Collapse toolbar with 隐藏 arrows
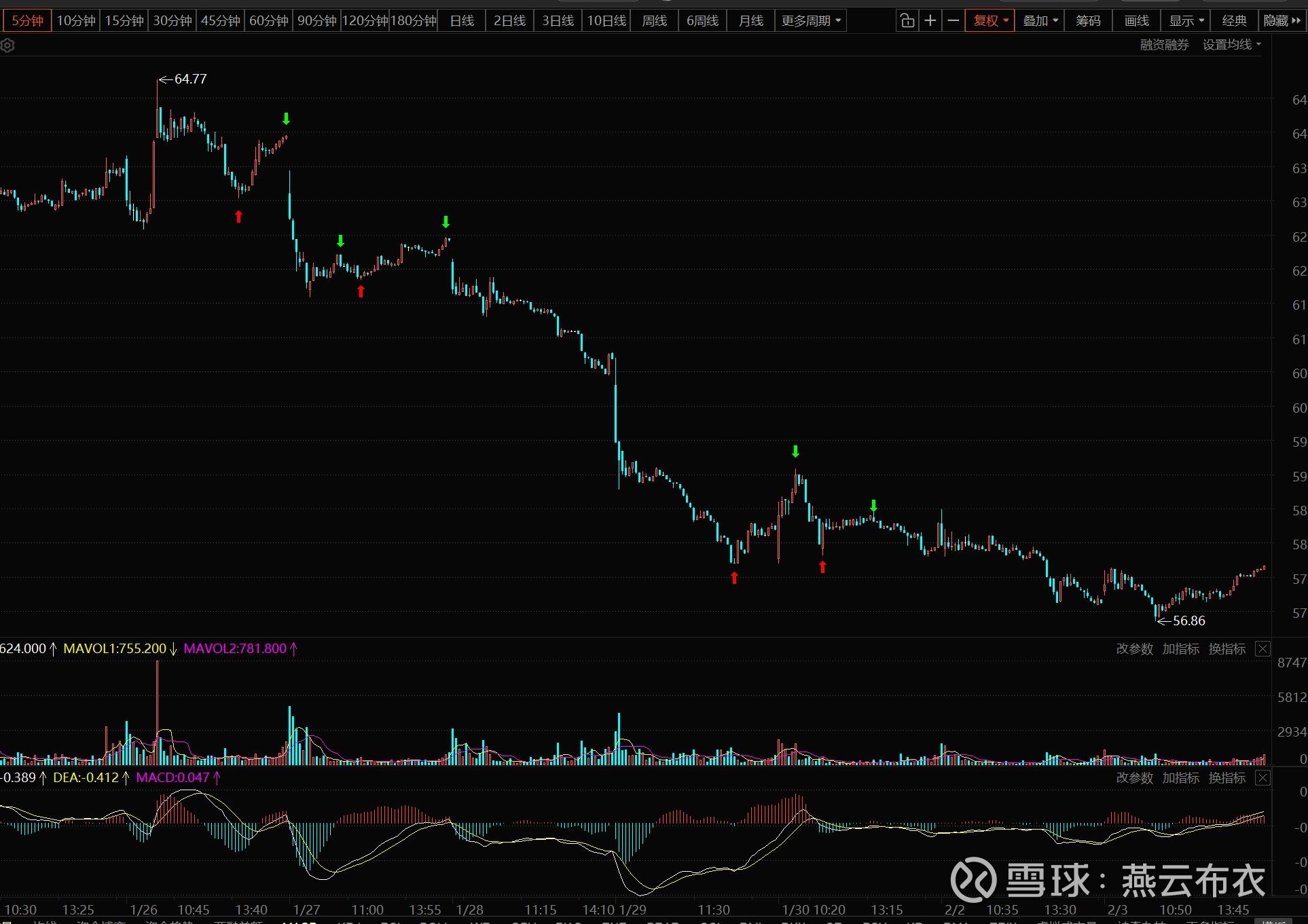The image size is (1308, 924). [x=1282, y=21]
